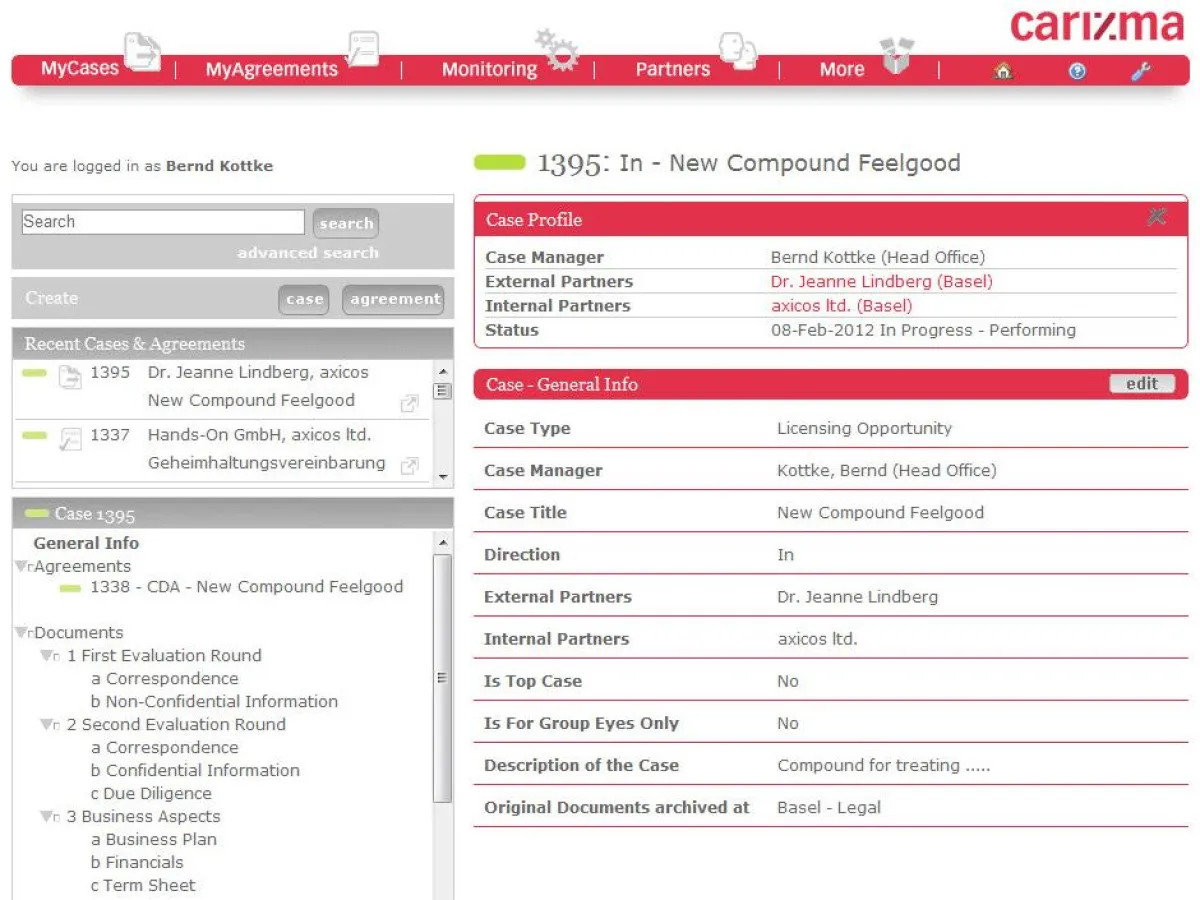Image resolution: width=1200 pixels, height=900 pixels.
Task: Click the home icon in navigation bar
Action: (x=1002, y=70)
